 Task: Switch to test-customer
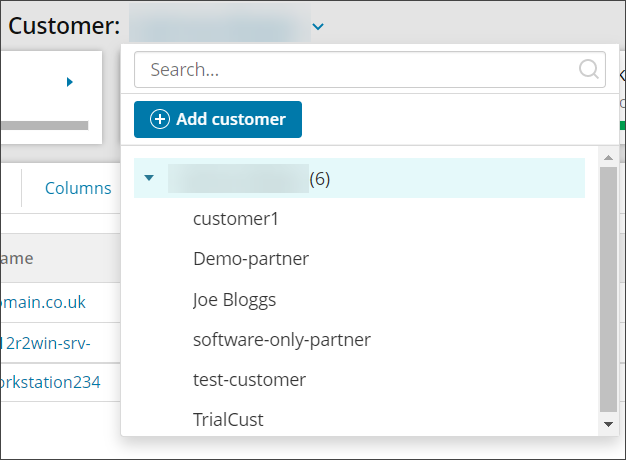249,379
